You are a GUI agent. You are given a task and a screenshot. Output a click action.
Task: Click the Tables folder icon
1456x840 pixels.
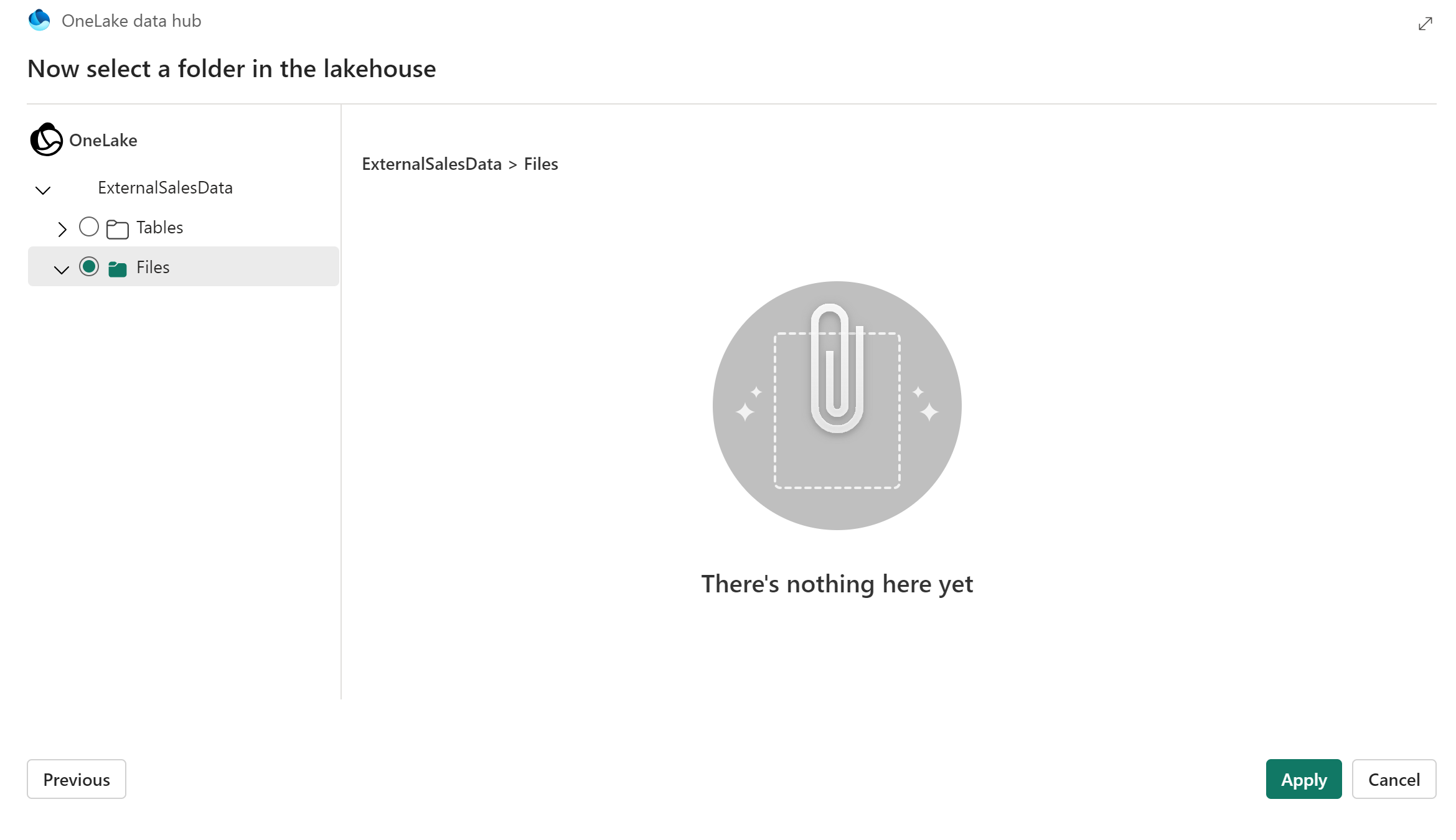[118, 227]
